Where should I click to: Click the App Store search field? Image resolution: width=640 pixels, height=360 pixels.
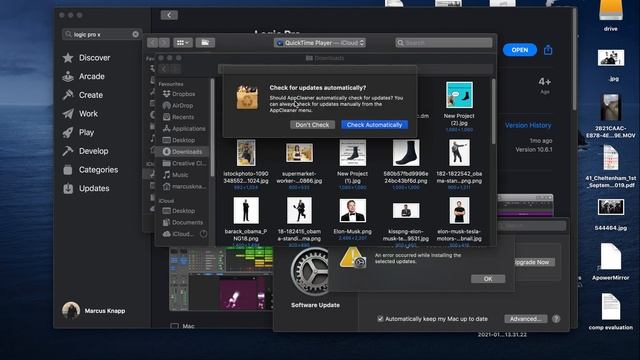point(102,34)
